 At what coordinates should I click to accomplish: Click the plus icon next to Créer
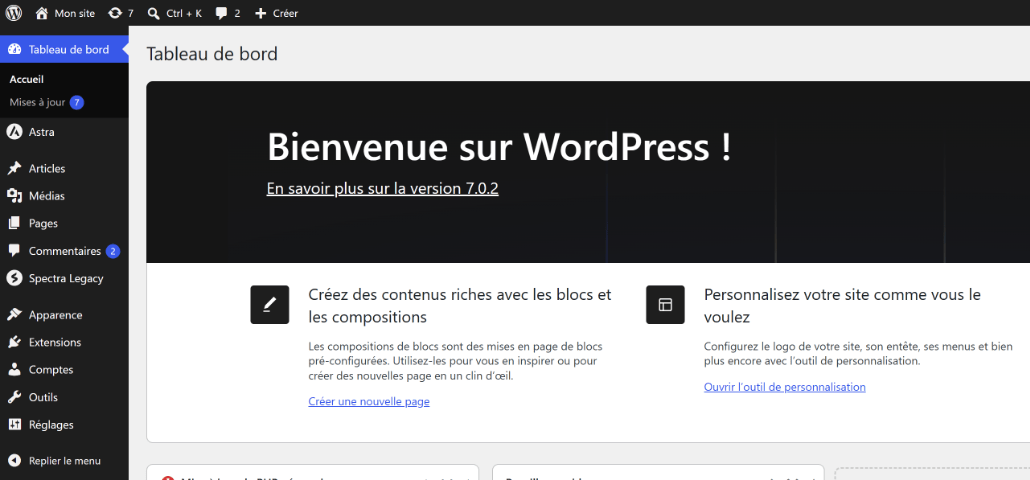click(x=261, y=13)
